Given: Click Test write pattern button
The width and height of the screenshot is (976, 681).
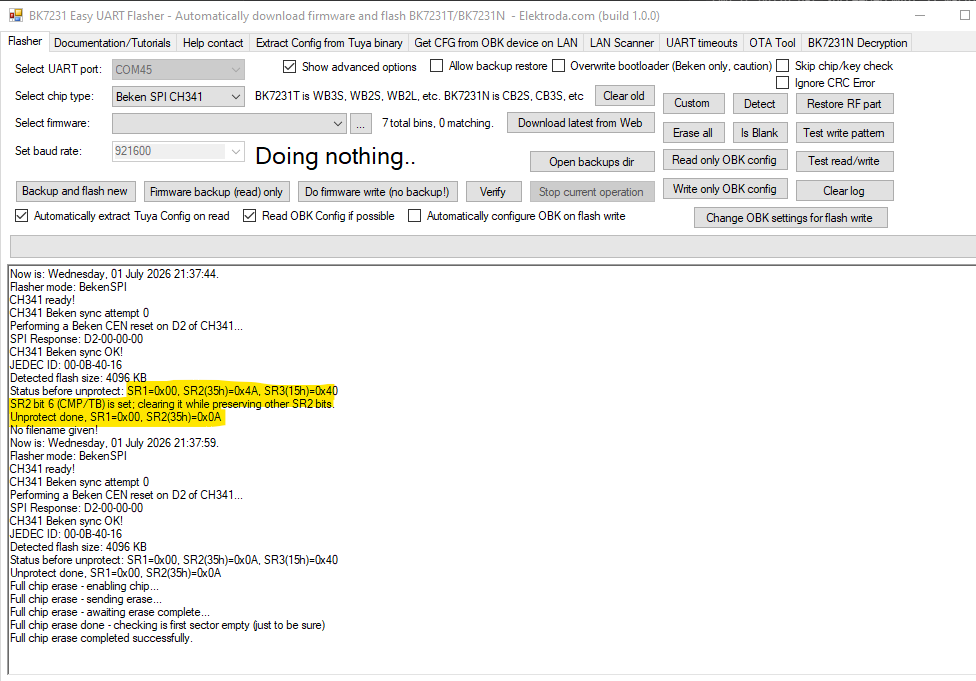Looking at the screenshot, I should (x=844, y=133).
